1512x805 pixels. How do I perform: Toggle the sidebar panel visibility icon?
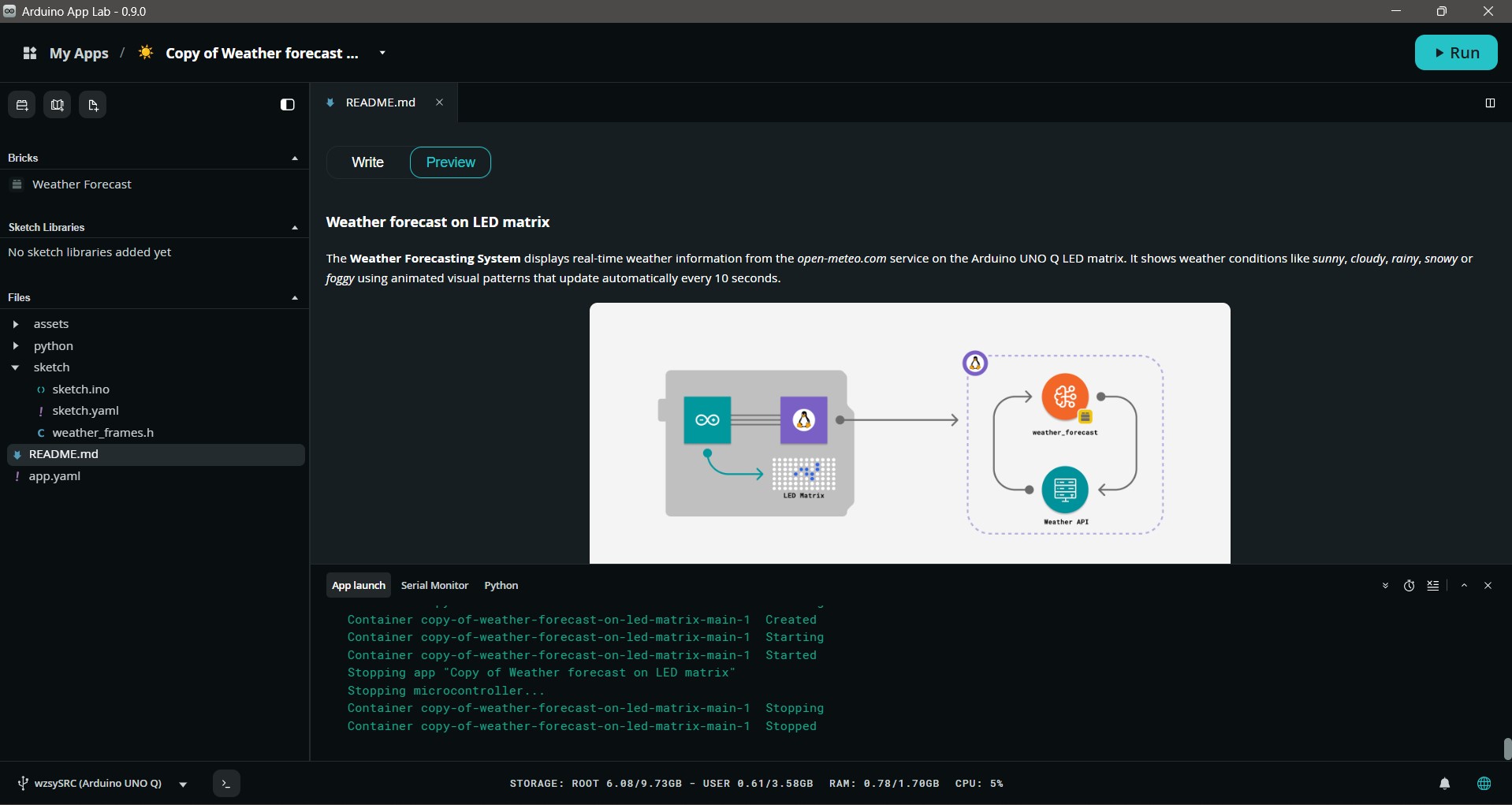tap(288, 105)
